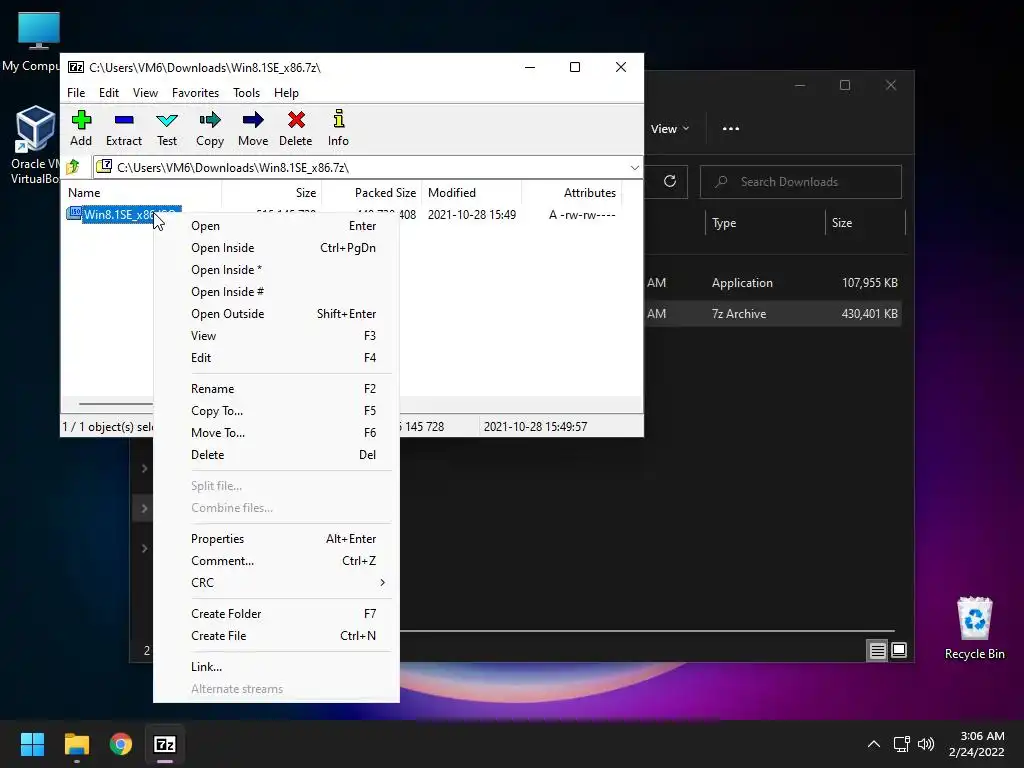The width and height of the screenshot is (1024, 768).
Task: Sort by the Attributes column header
Action: tap(572, 193)
